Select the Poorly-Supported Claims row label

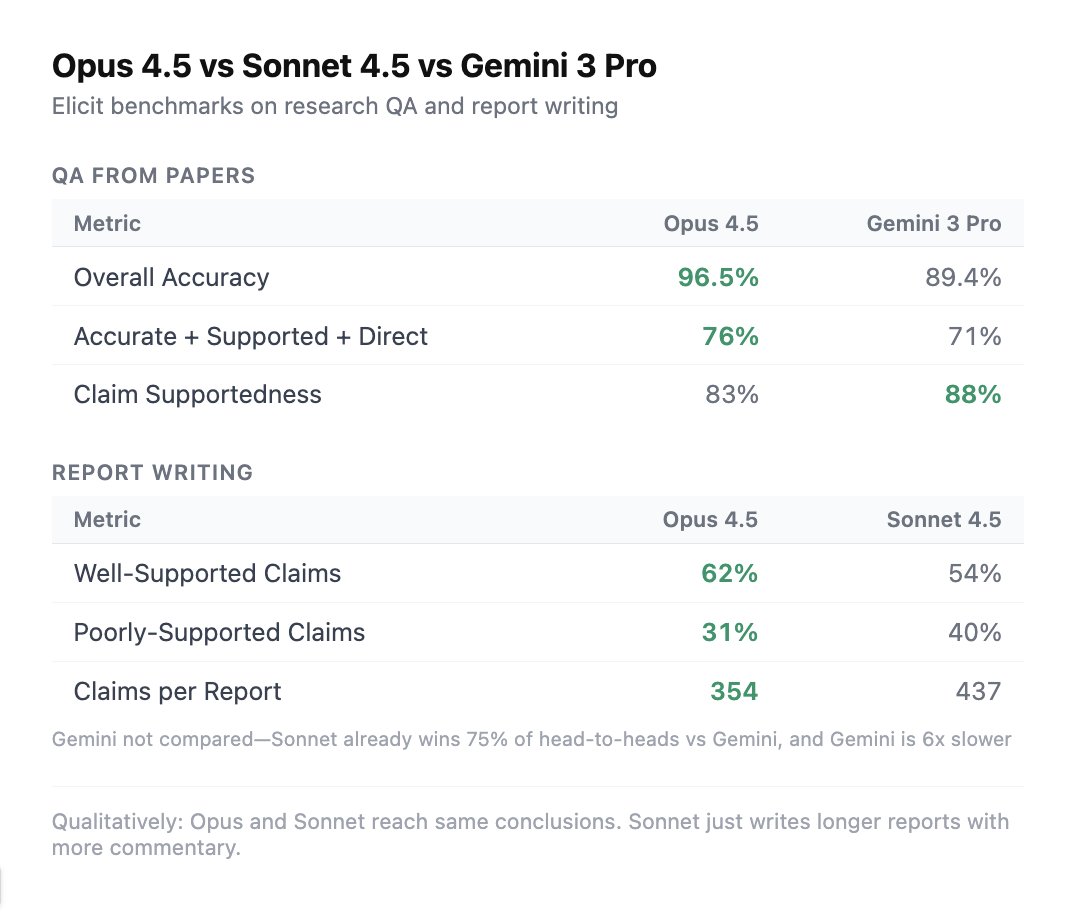219,632
